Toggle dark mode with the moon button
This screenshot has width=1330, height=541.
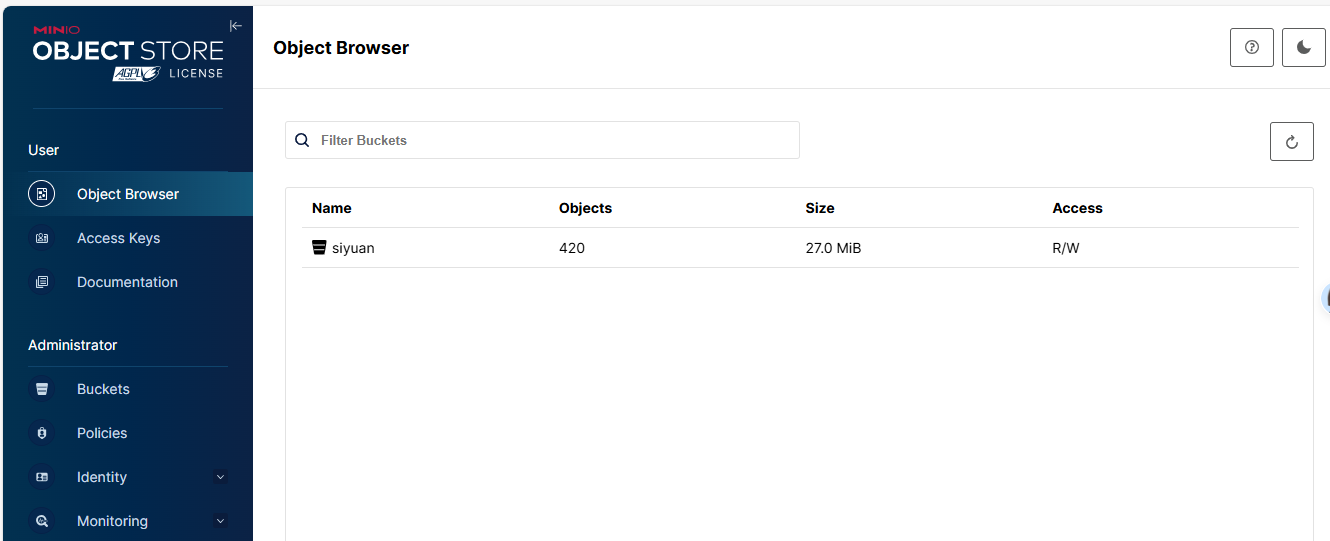[x=1303, y=47]
